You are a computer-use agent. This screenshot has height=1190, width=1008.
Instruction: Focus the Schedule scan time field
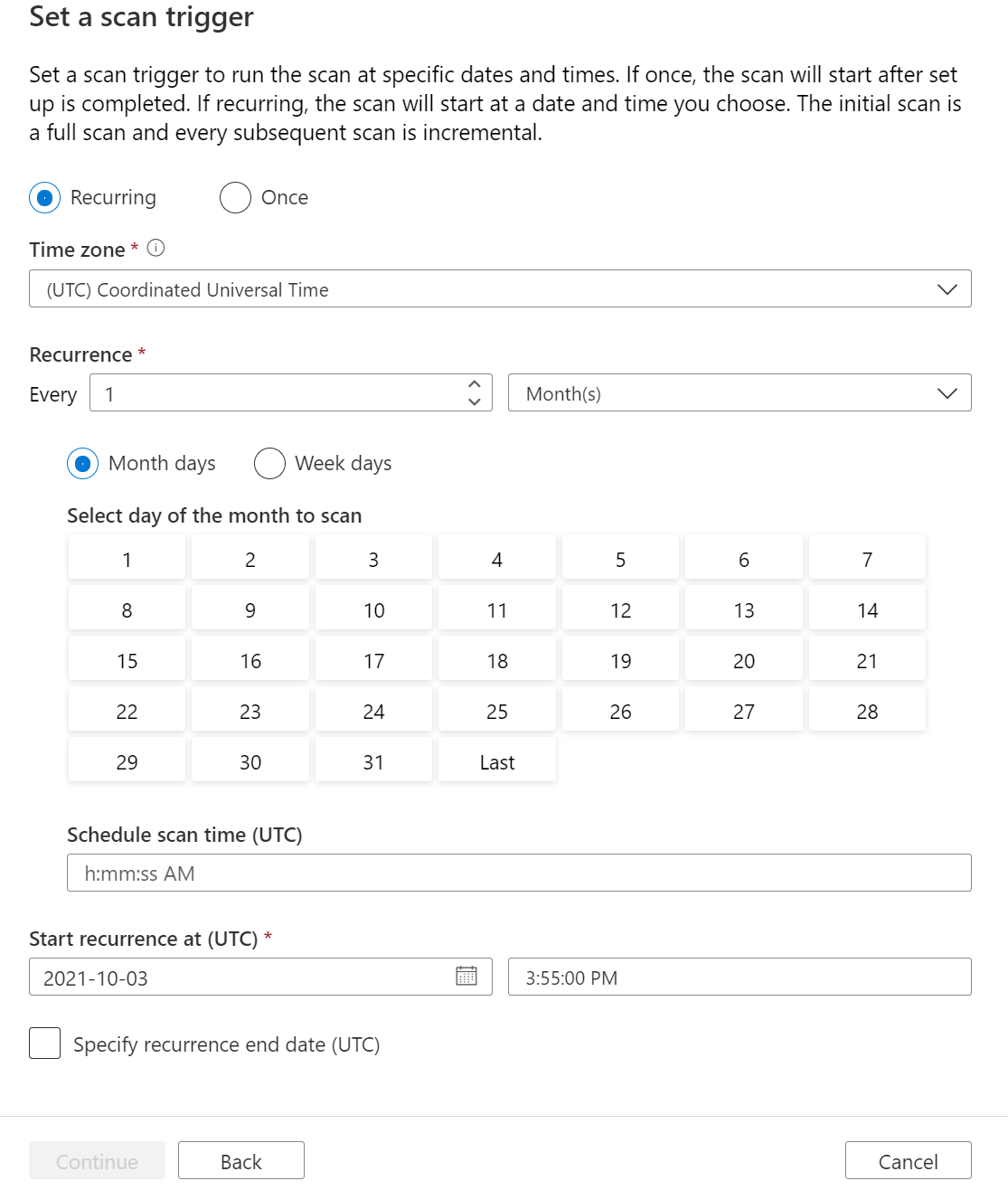coord(518,874)
